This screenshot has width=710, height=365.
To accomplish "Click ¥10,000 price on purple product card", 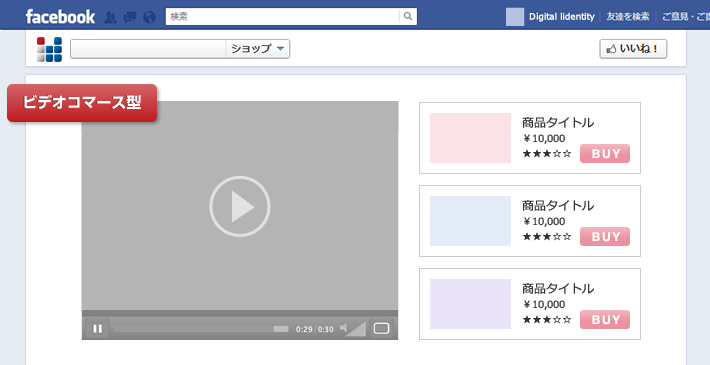I will pos(544,304).
